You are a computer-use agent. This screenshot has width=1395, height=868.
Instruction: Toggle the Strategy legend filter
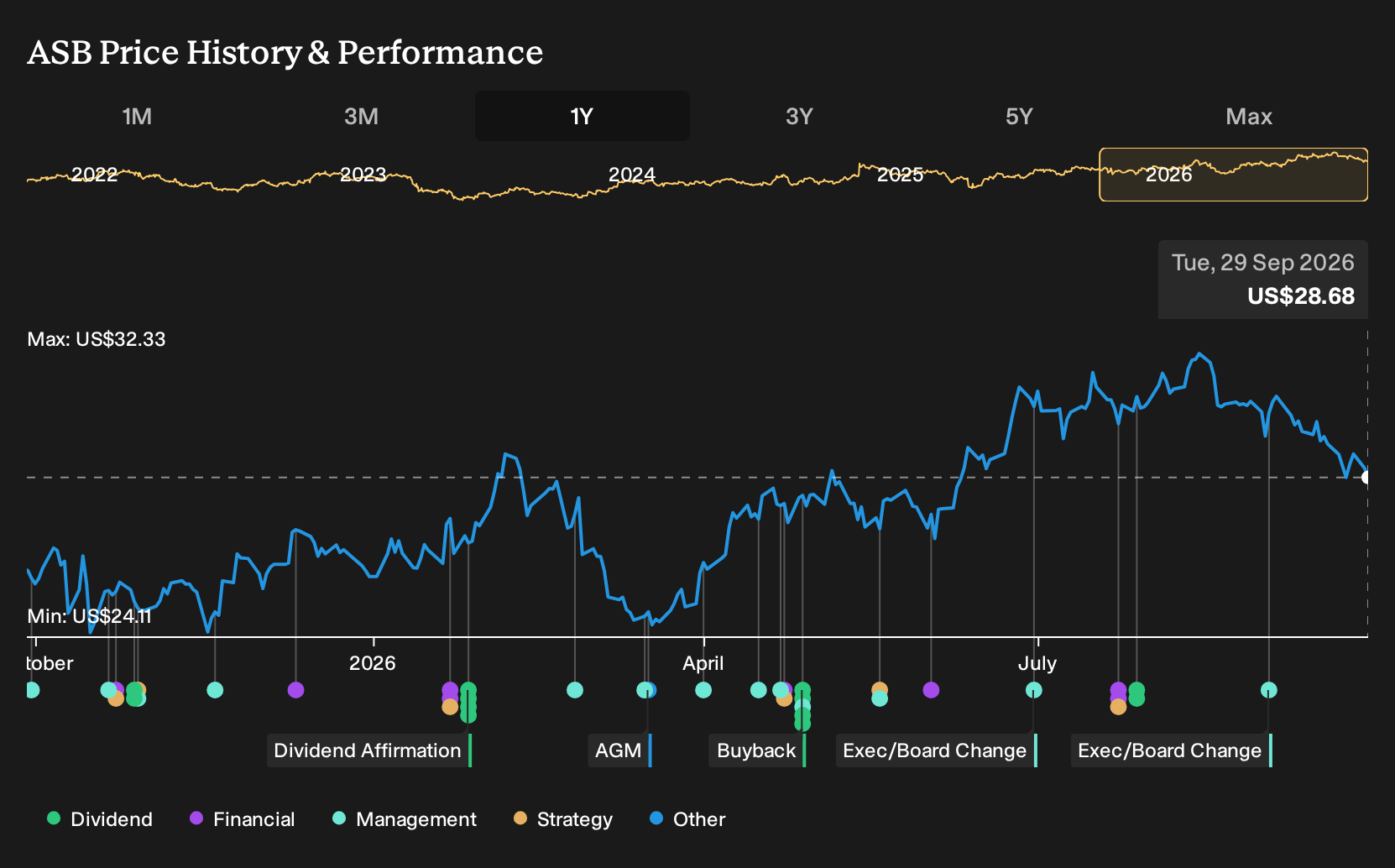(563, 819)
